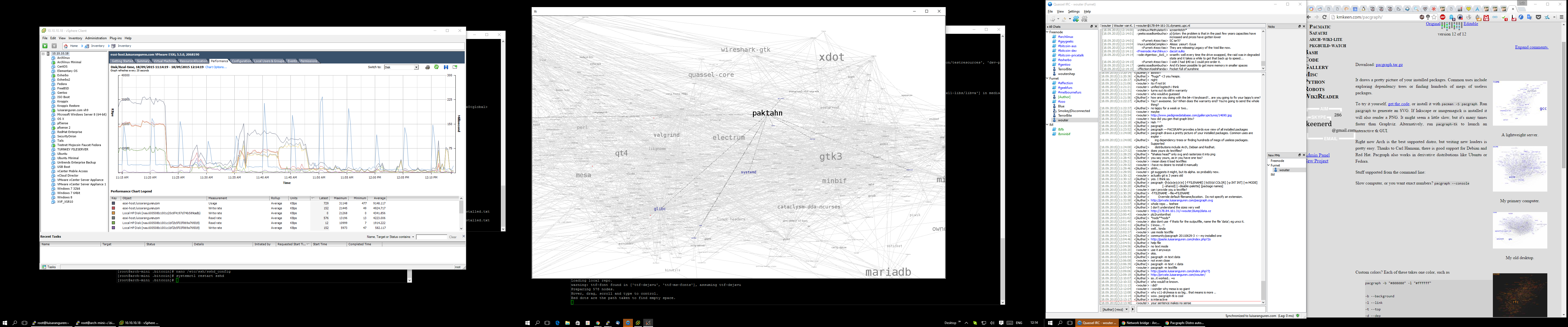Open #affection channel in Quassel
Screen dimensions: 1568x327
[1065, 83]
